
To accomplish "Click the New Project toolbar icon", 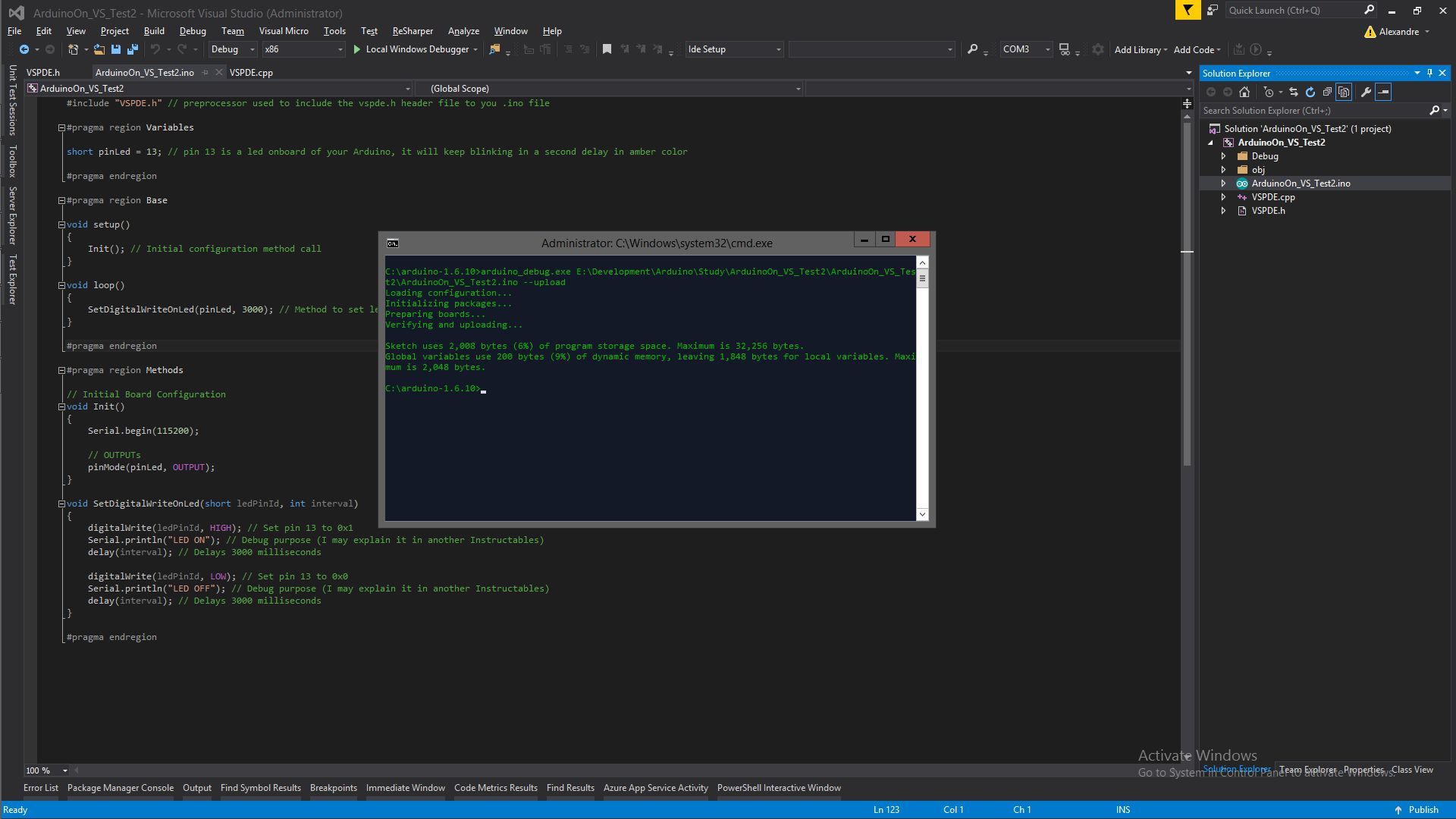I will click(72, 49).
